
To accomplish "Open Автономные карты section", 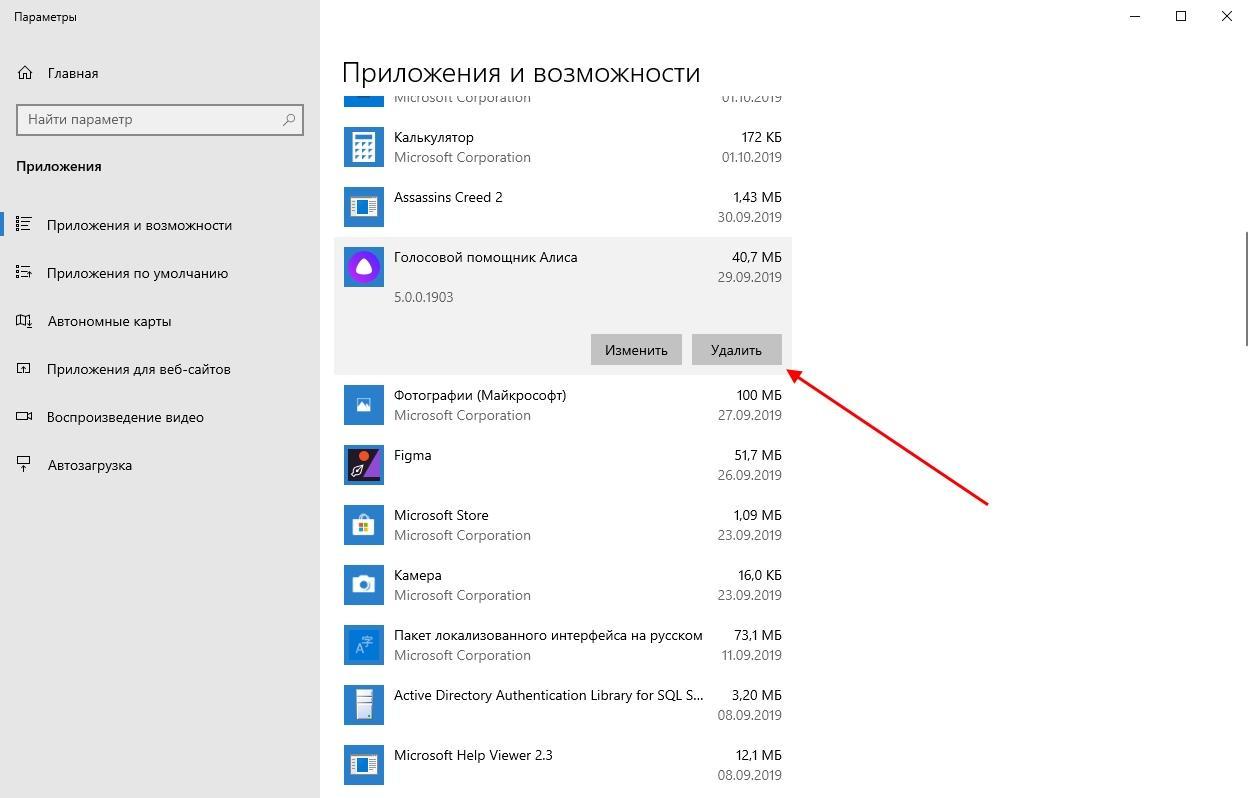I will coord(160,321).
